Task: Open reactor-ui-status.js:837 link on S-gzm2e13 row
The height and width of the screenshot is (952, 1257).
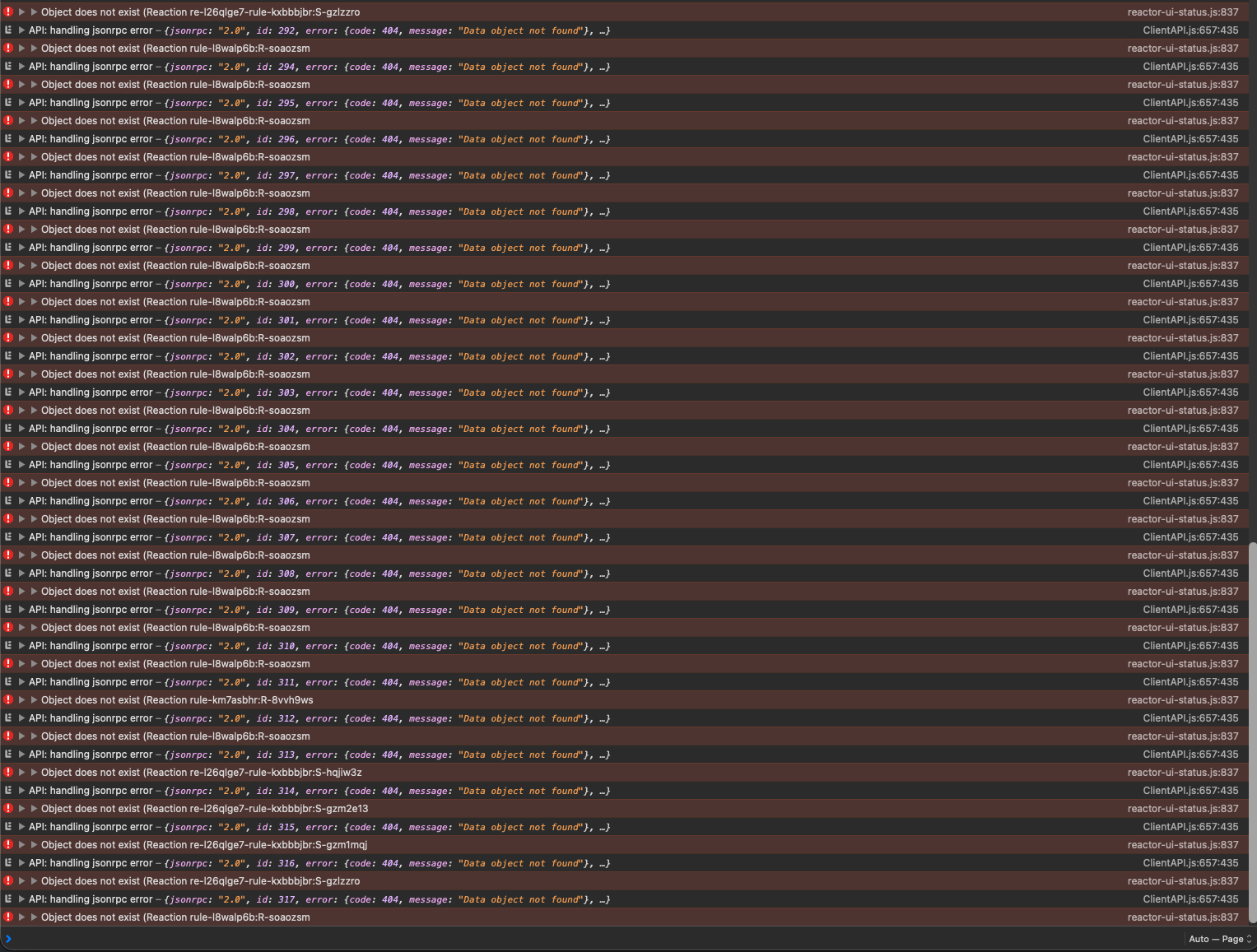Action: (x=1182, y=809)
